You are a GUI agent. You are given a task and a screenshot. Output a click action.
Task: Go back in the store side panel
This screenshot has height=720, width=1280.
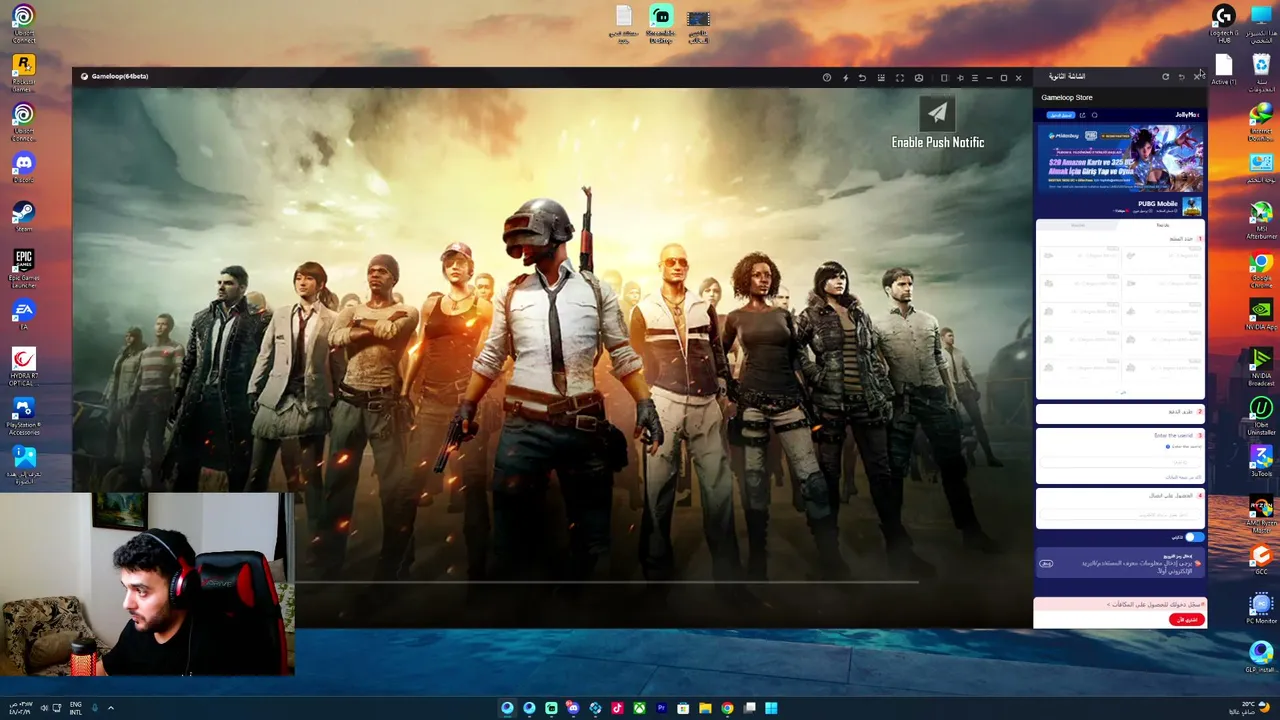coord(1181,77)
